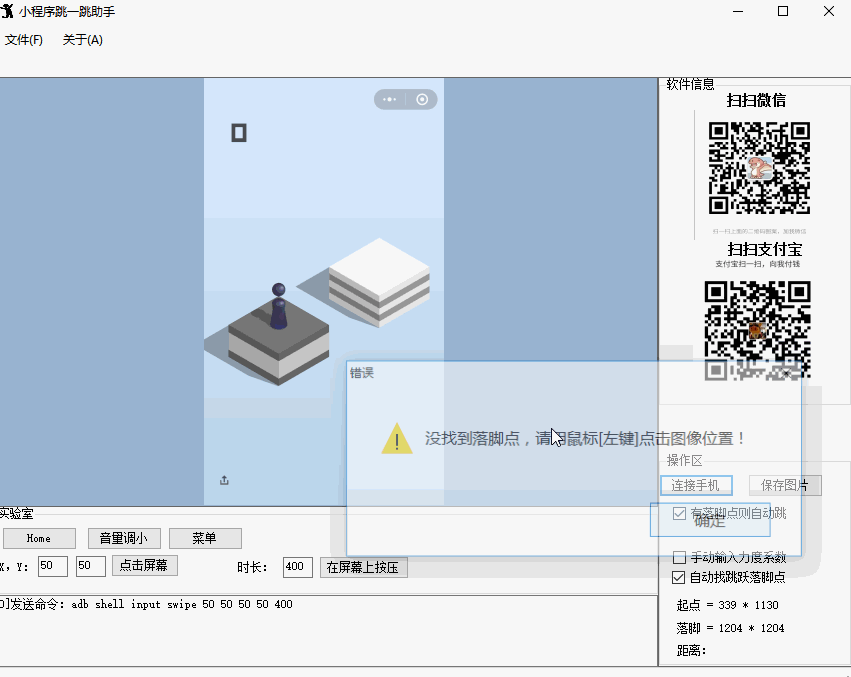Click the 音量调小 button

point(124,538)
